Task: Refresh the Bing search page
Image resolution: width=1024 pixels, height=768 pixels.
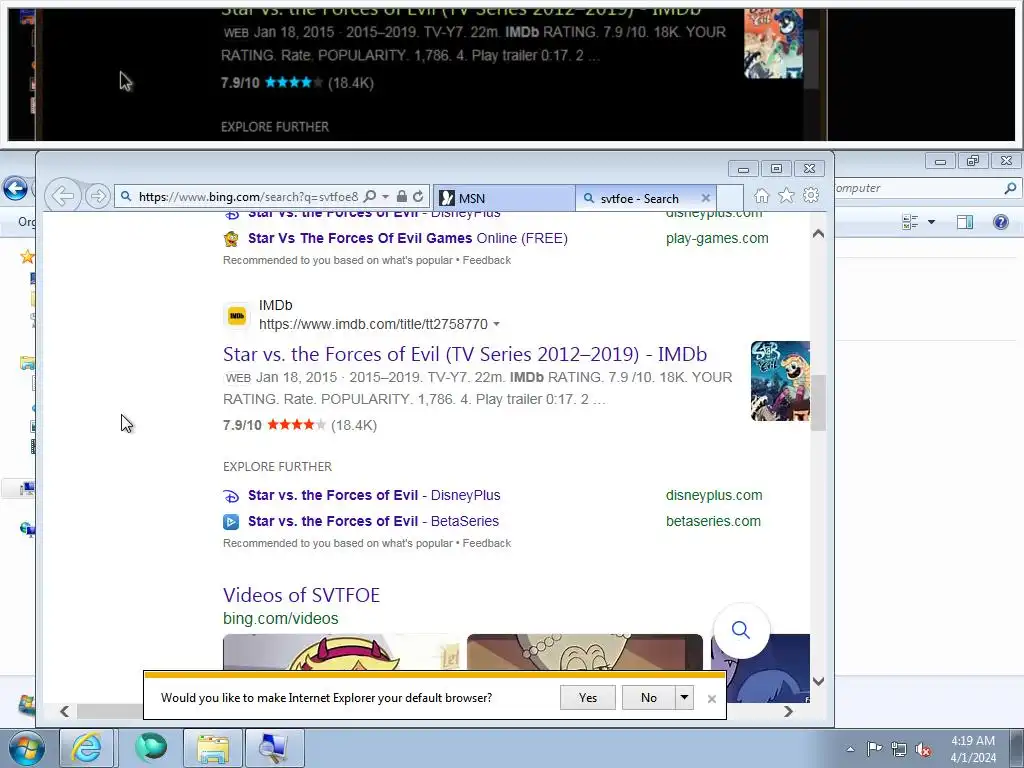Action: click(x=418, y=196)
